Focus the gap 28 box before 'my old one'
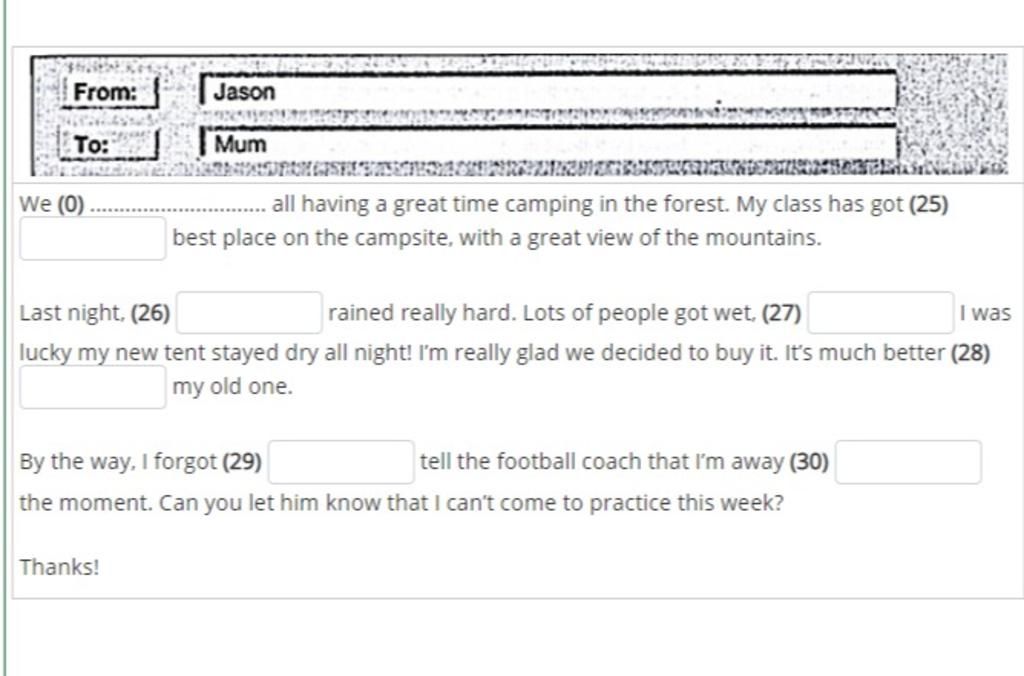Image resolution: width=1024 pixels, height=676 pixels. [x=93, y=387]
